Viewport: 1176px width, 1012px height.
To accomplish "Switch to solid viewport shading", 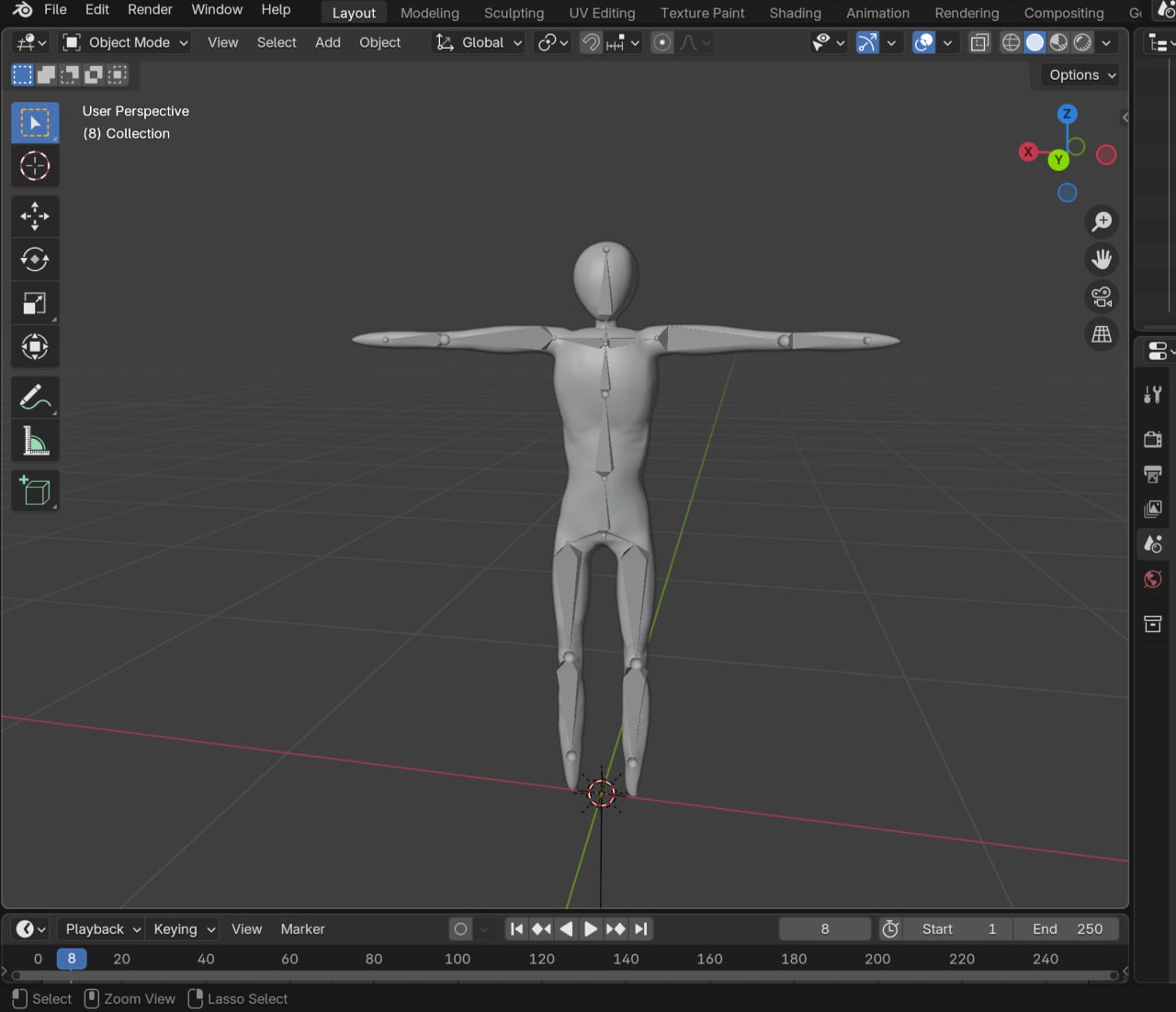I will [1035, 42].
